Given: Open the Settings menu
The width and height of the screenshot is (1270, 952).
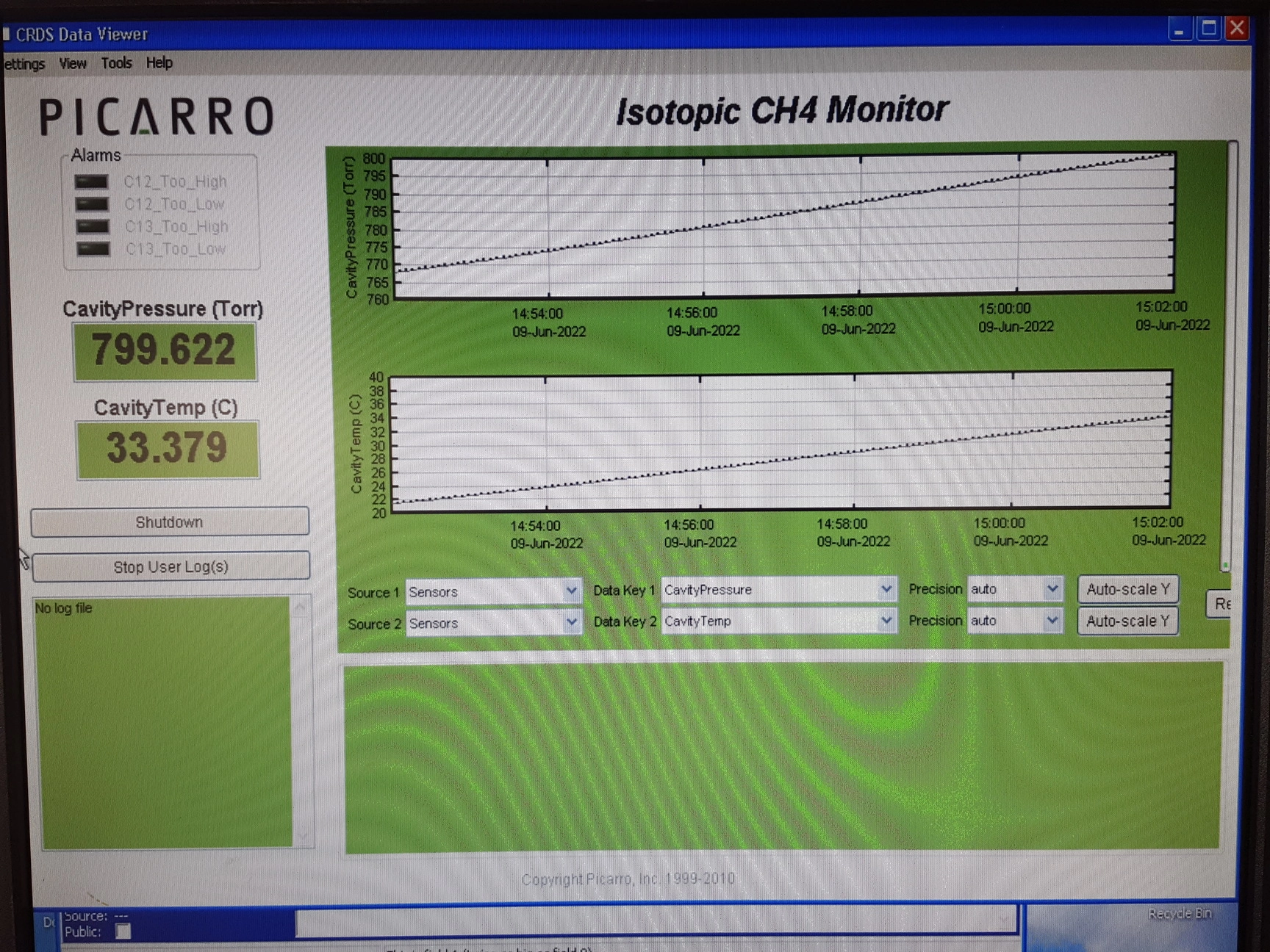Looking at the screenshot, I should click(24, 64).
